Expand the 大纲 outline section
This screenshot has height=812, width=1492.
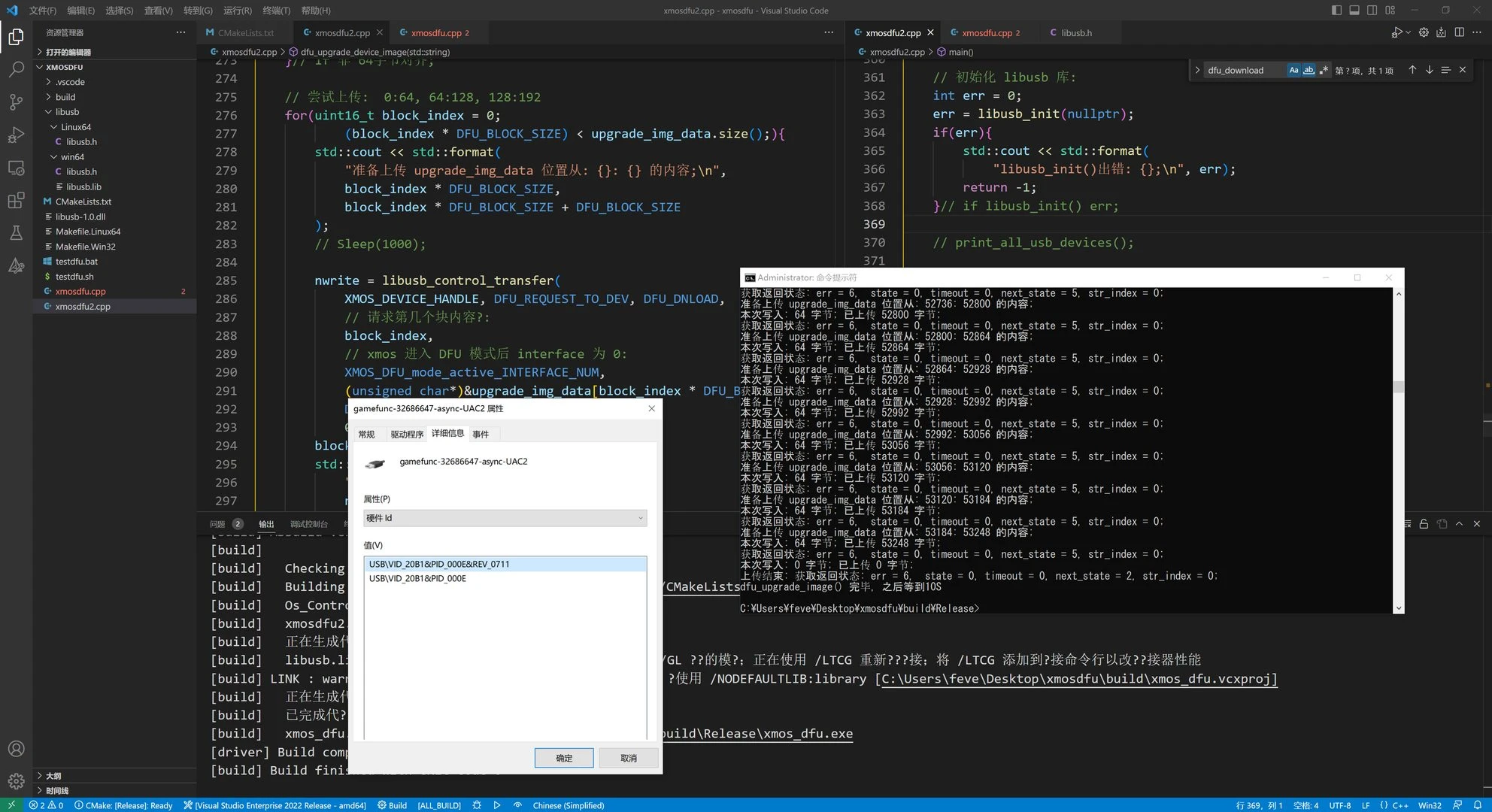[53, 776]
